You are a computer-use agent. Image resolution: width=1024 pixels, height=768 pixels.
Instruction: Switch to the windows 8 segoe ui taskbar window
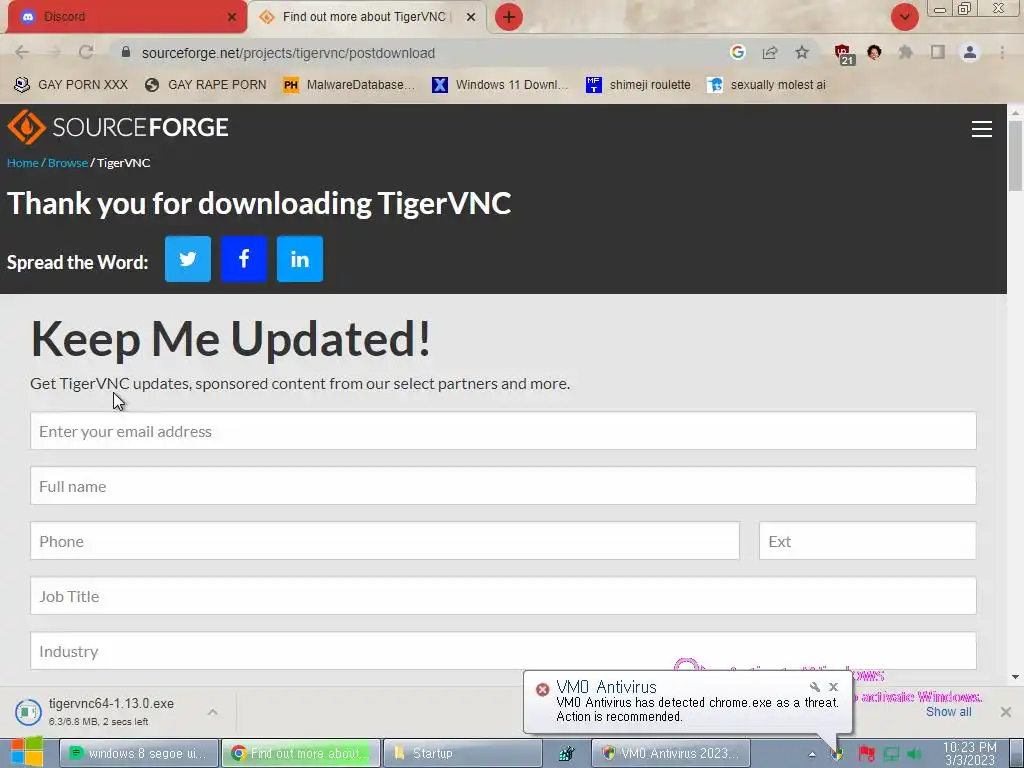(138, 753)
